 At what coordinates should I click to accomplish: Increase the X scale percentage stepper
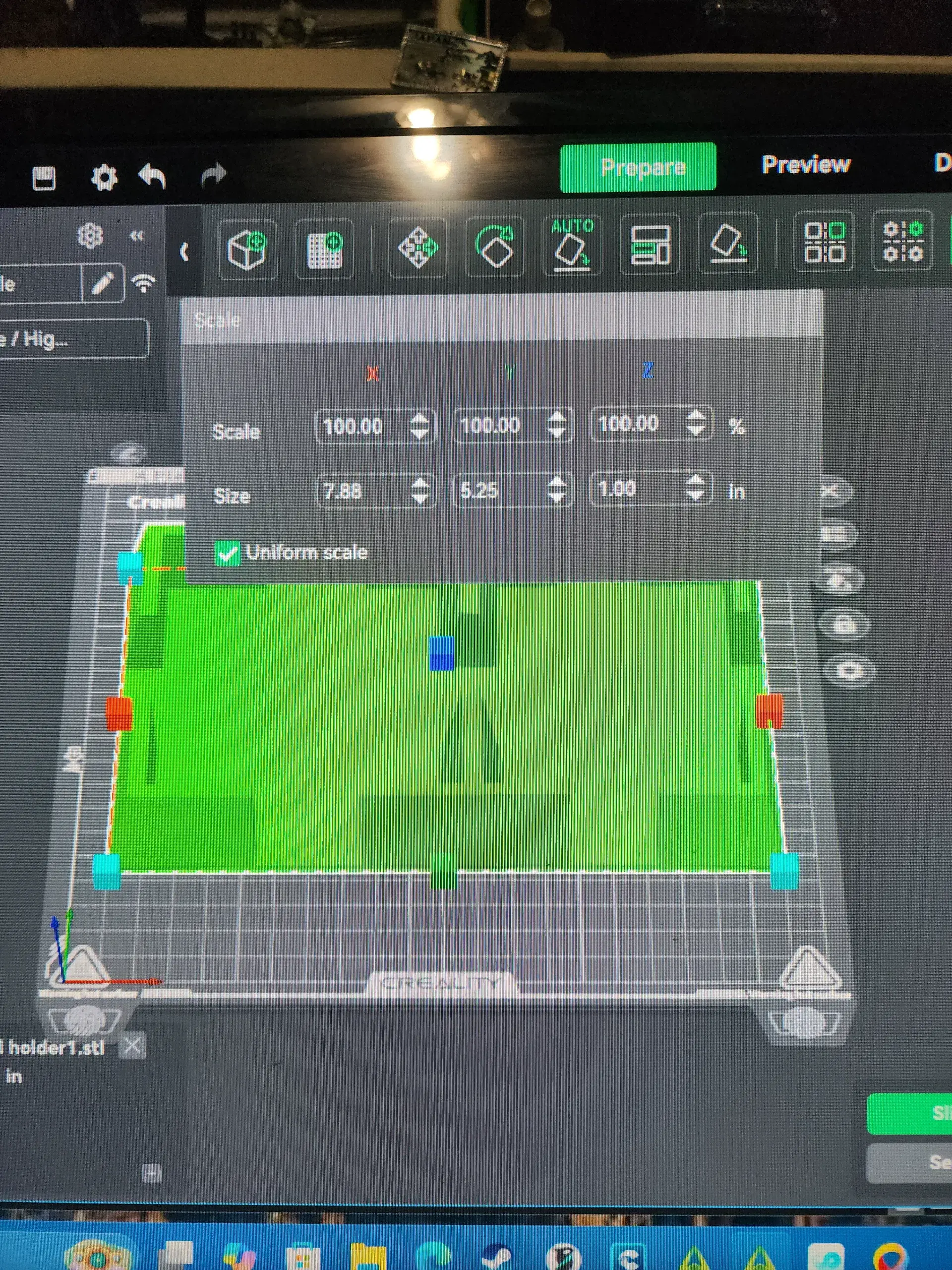click(419, 418)
